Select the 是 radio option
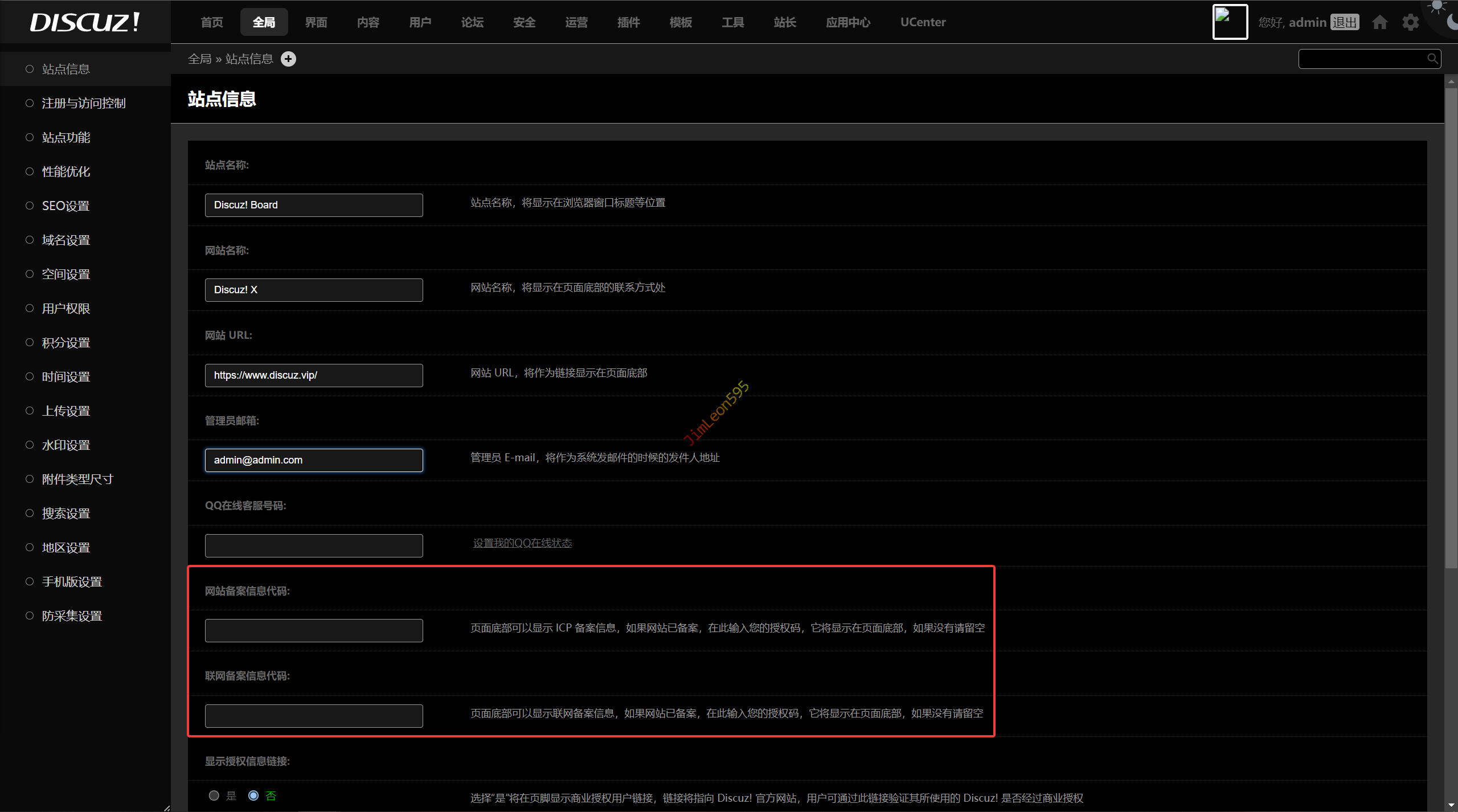 click(x=214, y=795)
